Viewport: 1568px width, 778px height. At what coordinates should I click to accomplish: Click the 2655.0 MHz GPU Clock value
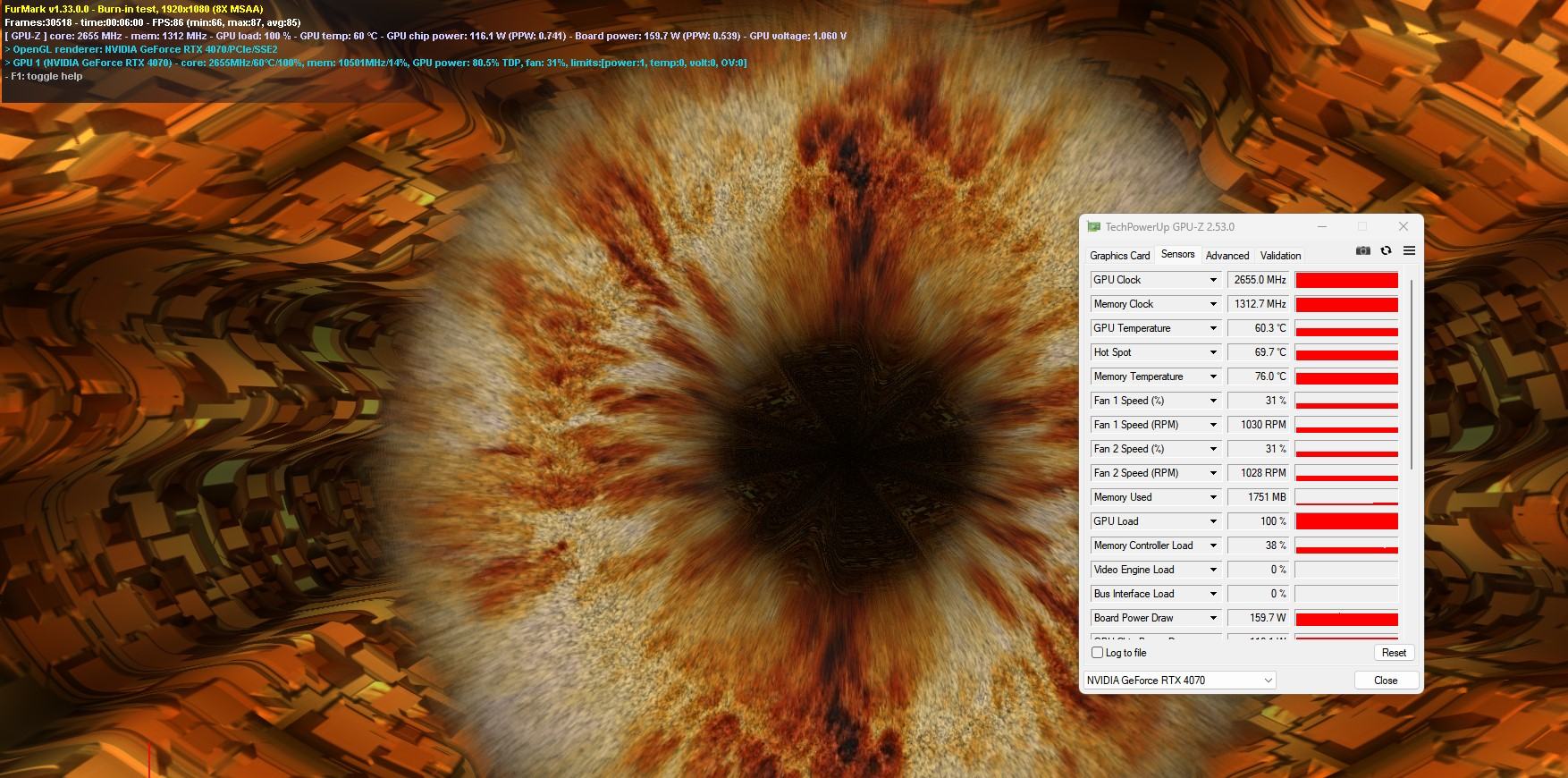pos(1258,280)
